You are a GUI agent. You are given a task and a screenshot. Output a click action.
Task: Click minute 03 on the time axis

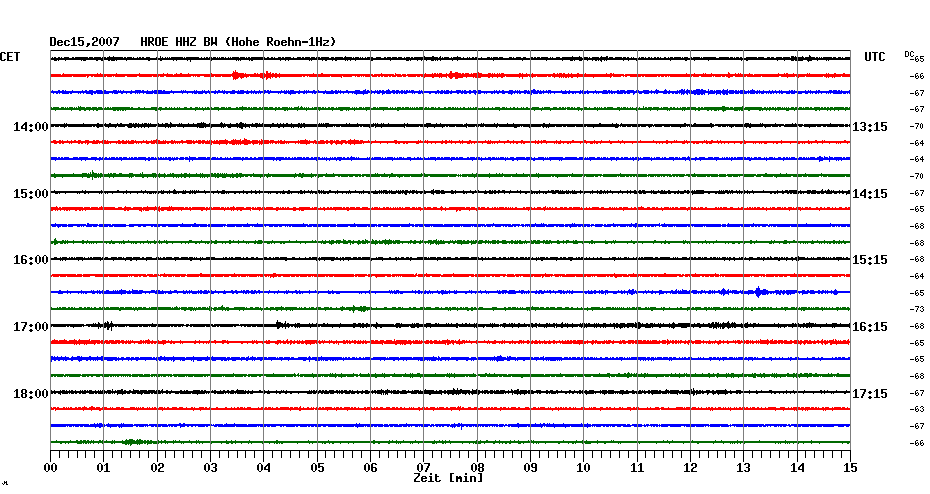(211, 467)
